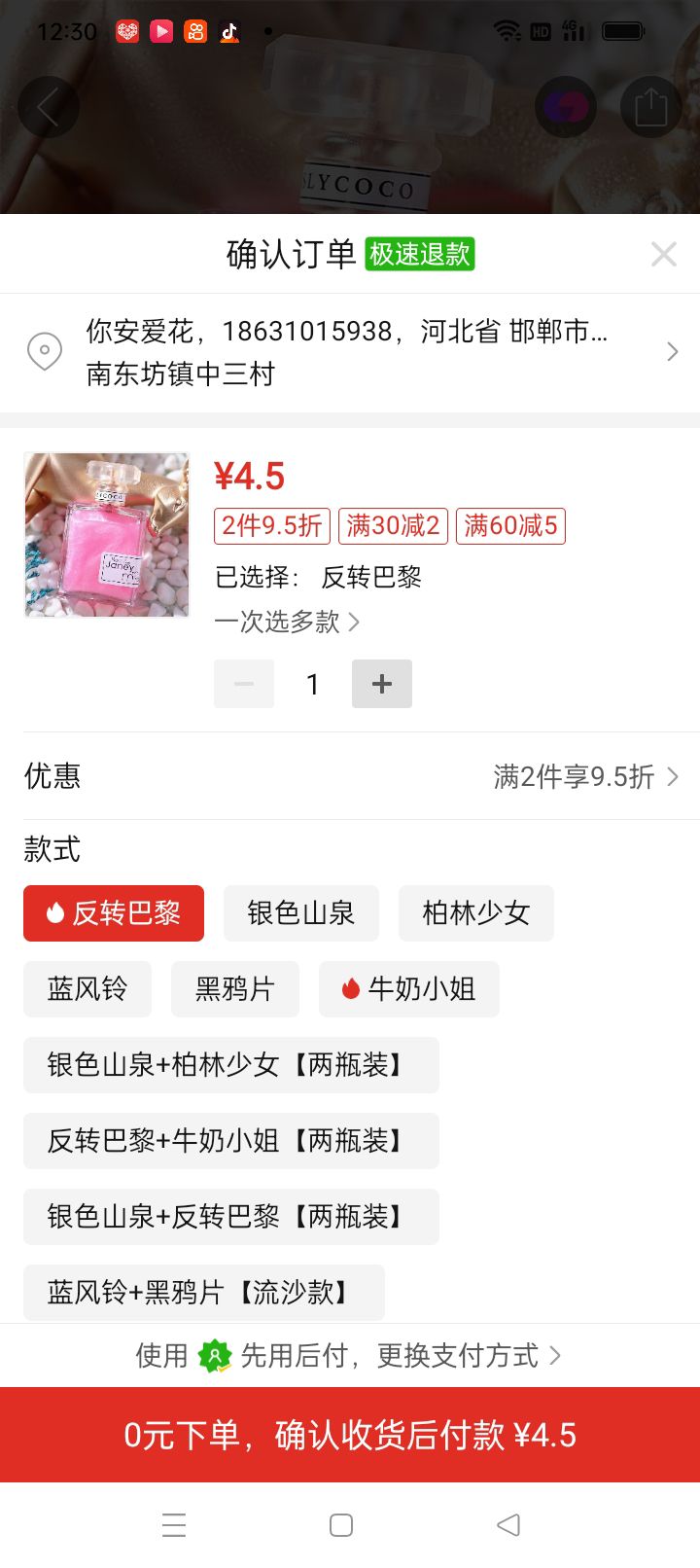Image resolution: width=700 pixels, height=1568 pixels.
Task: Tap the Android home square icon
Action: [x=341, y=1524]
